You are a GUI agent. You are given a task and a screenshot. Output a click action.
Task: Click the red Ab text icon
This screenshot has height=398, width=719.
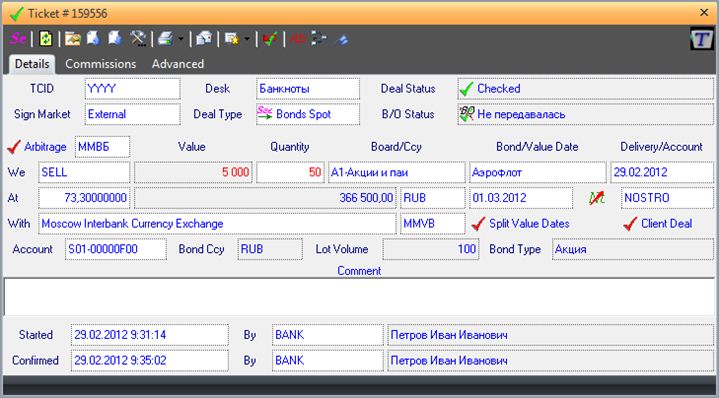(298, 39)
